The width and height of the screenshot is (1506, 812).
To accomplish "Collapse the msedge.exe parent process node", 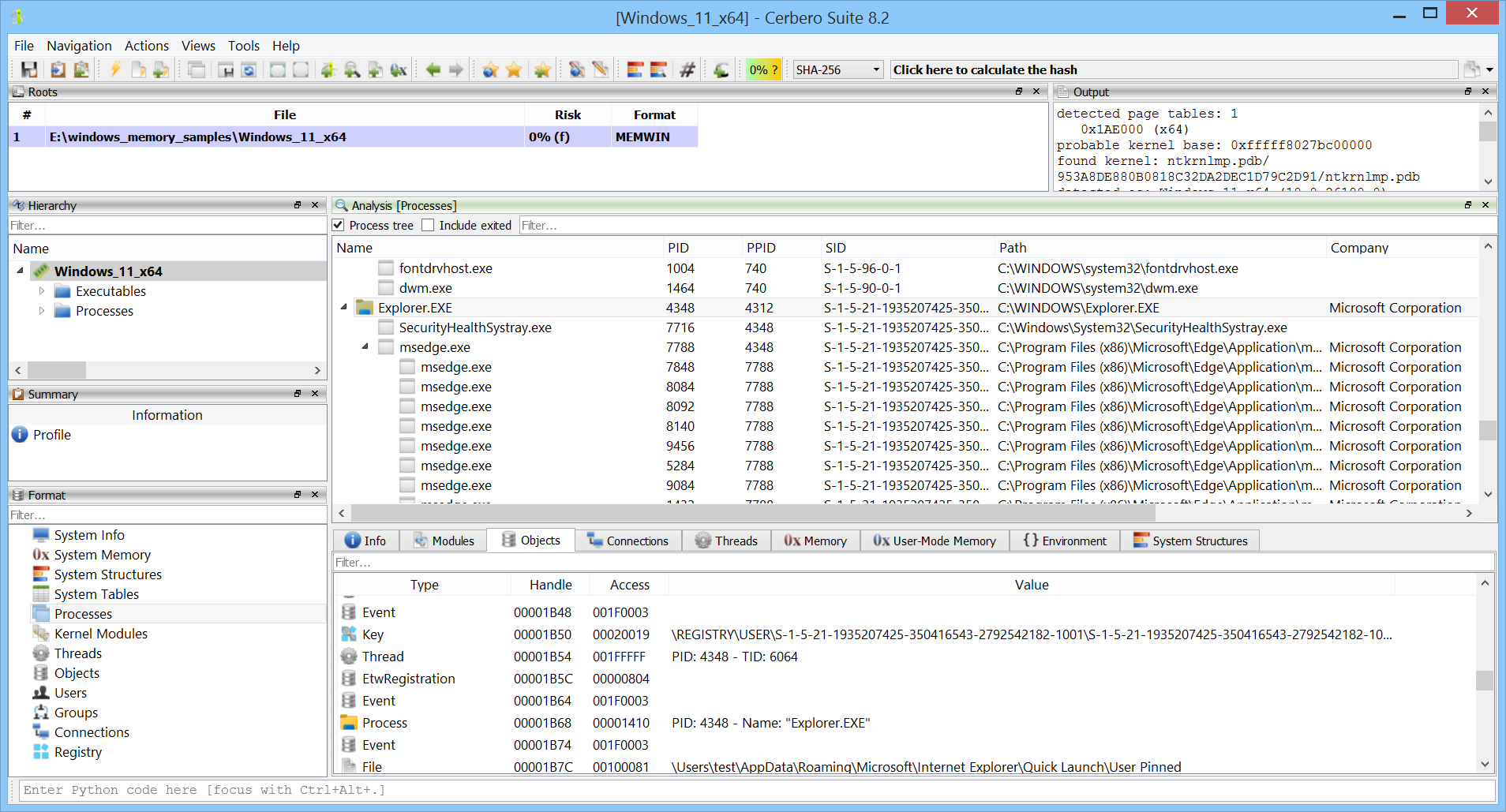I will pyautogui.click(x=365, y=347).
